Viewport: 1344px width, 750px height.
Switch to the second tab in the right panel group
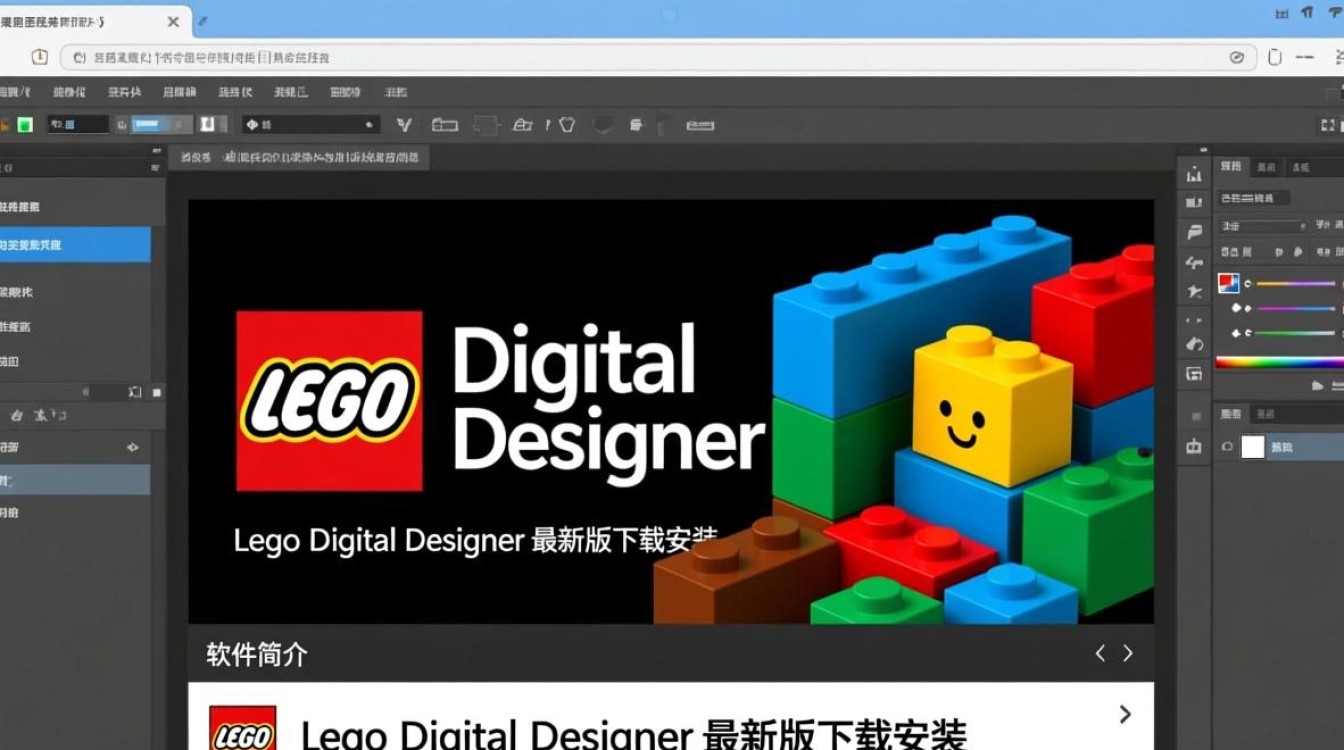[x=1266, y=167]
